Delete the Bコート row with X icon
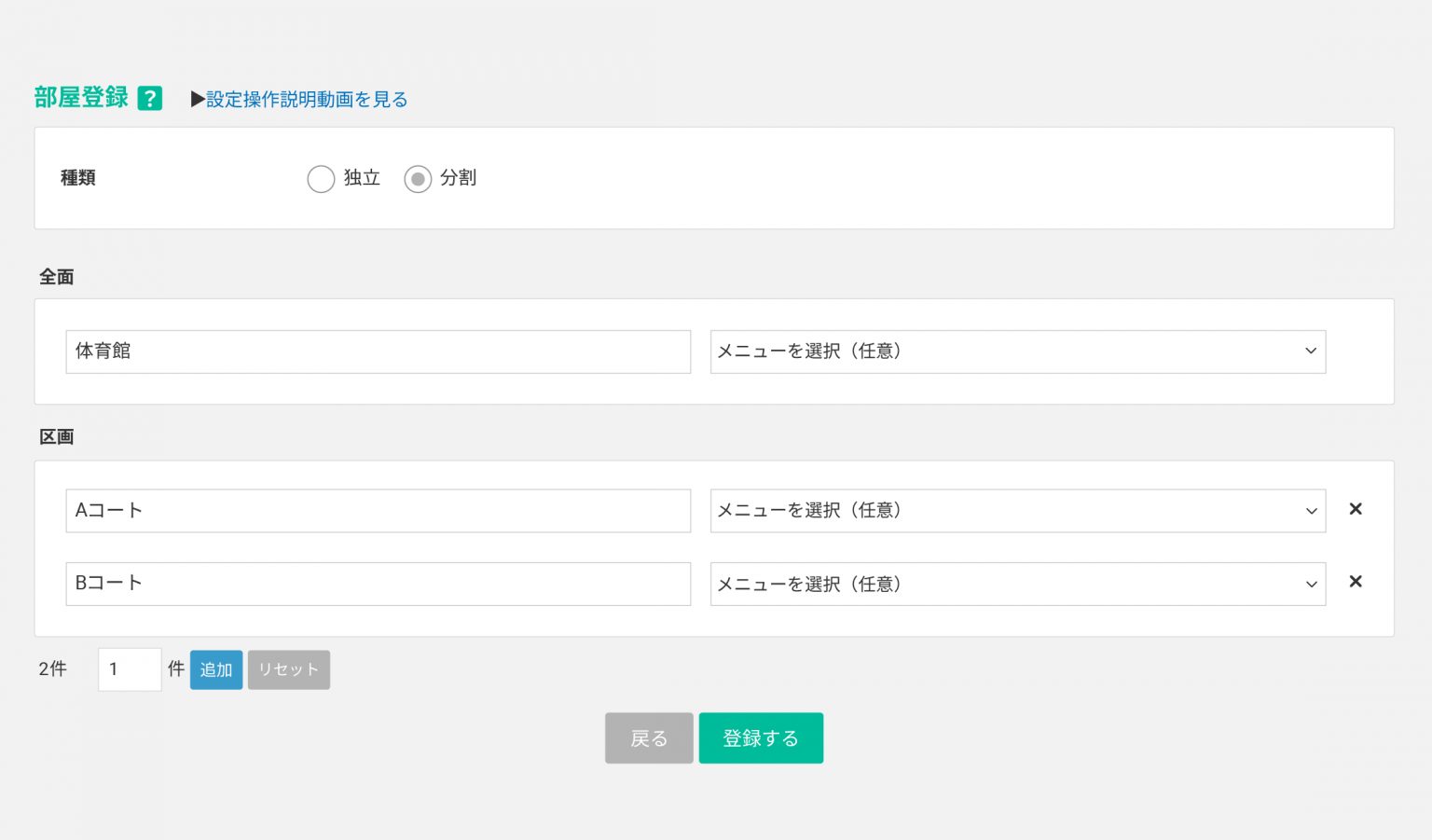The width and height of the screenshot is (1432, 840). click(1356, 582)
